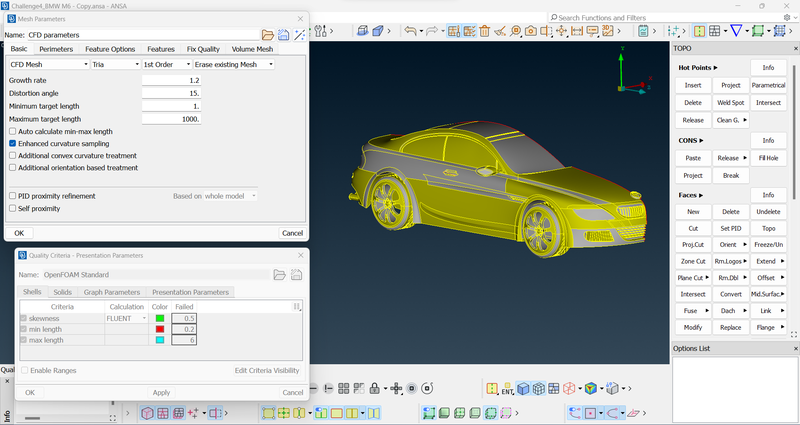Click the zoom magnifier target icon in toolbar
Image resolution: width=800 pixels, height=425 pixels.
pos(515,31)
